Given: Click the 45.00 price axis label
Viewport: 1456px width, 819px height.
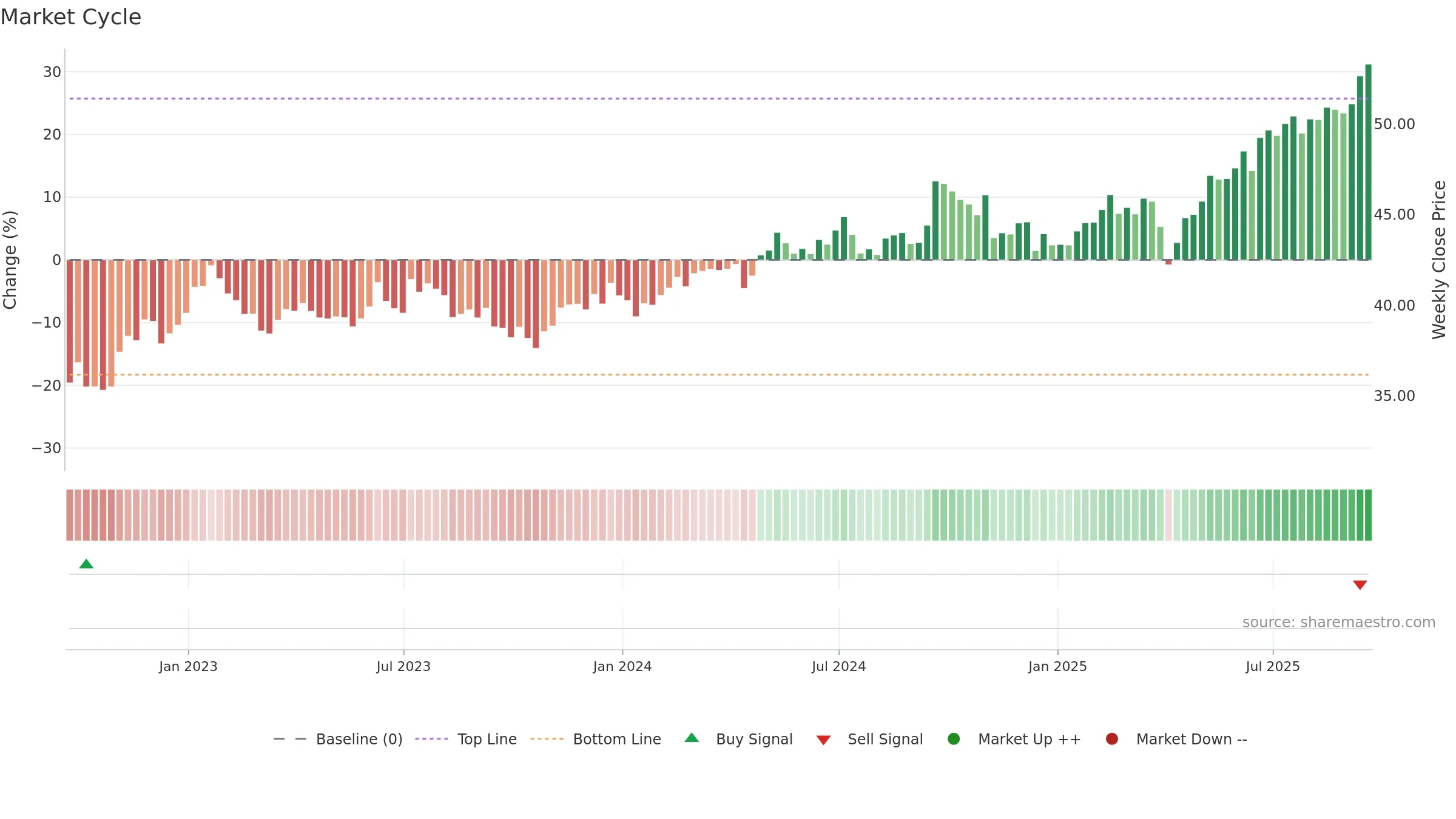Looking at the screenshot, I should click(x=1394, y=215).
